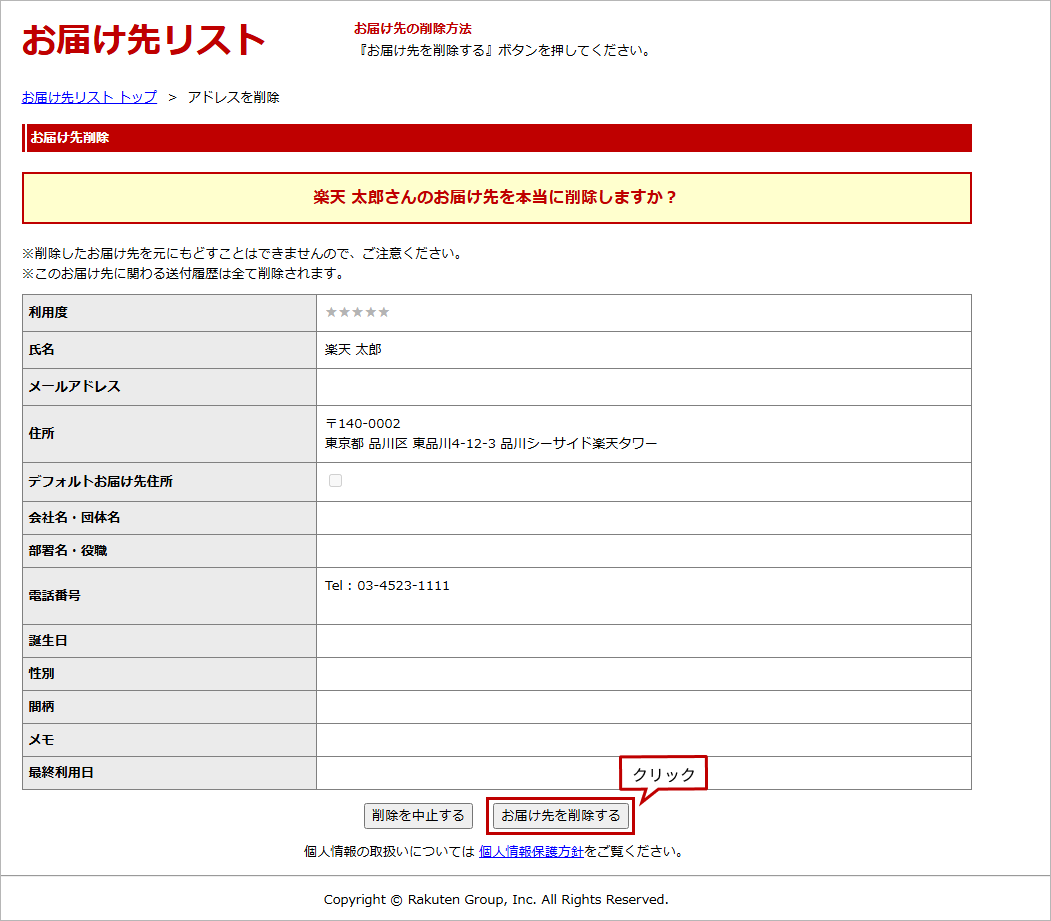
Task: Click the fifth star to rate usage
Action: pos(384,312)
